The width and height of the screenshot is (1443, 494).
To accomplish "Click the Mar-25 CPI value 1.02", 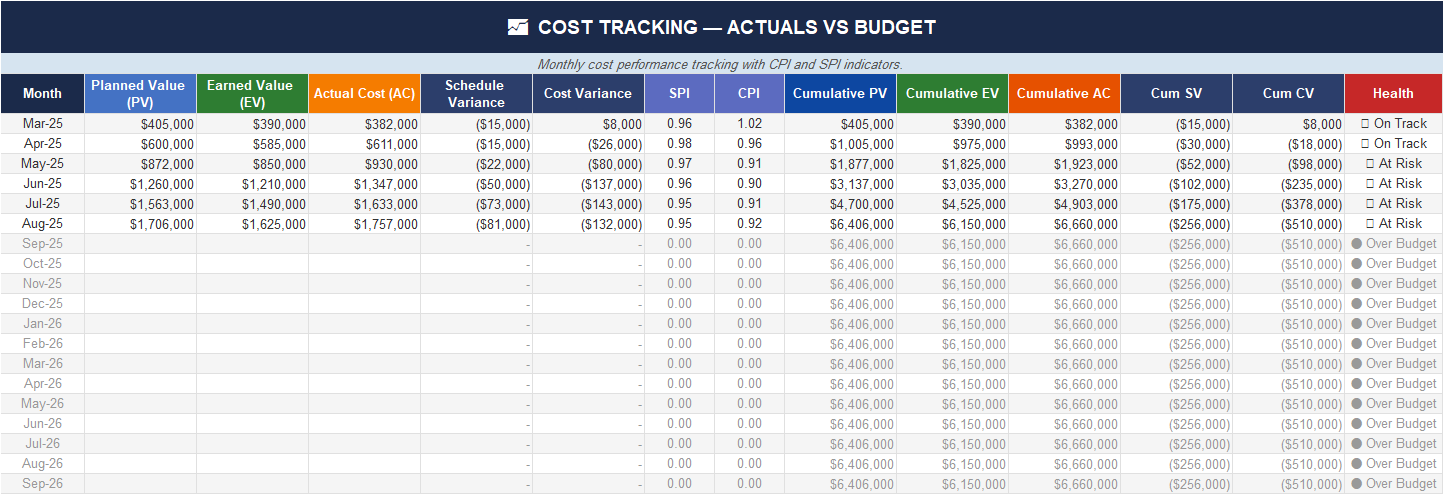I will click(x=749, y=124).
